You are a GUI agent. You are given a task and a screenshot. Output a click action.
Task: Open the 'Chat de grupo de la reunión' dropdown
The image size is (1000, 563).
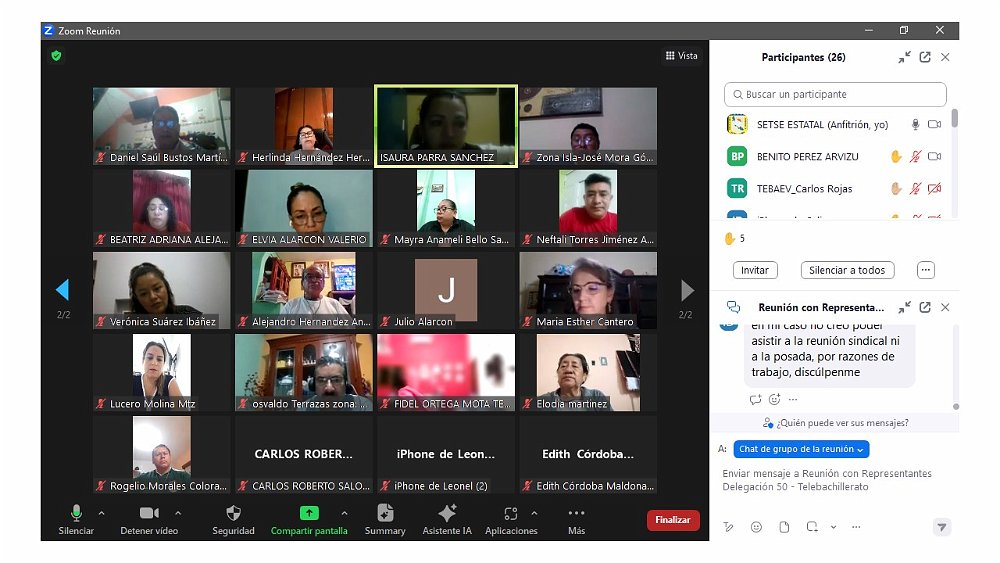[801, 450]
